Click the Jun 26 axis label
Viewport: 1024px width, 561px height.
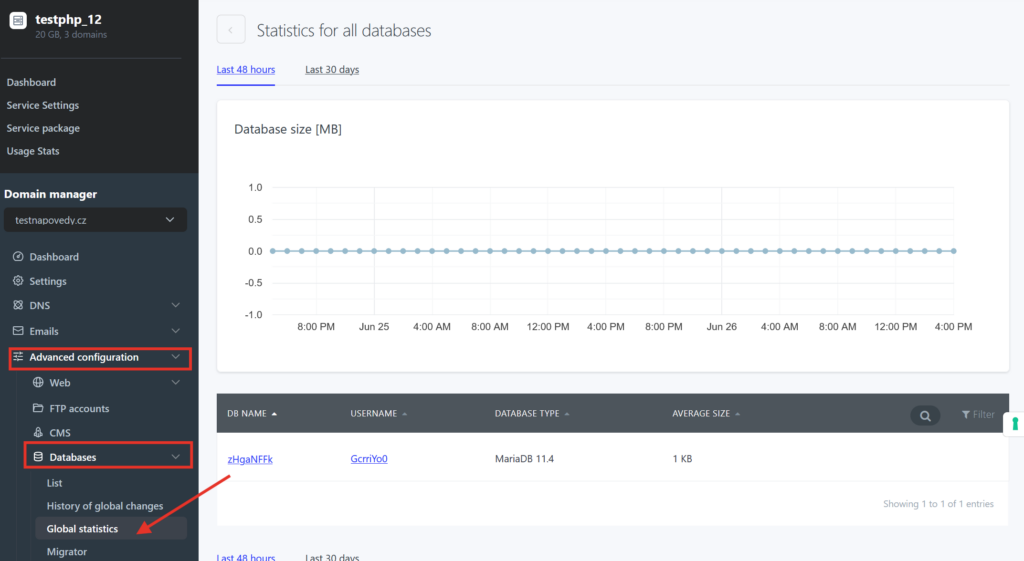[x=722, y=327]
